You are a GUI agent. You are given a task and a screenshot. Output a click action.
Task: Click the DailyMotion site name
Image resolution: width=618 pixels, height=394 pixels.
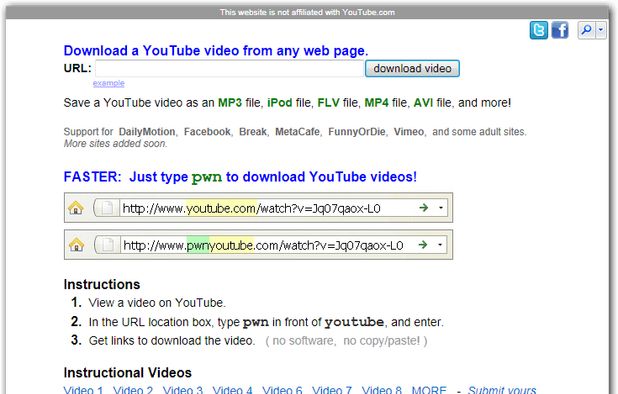[147, 132]
